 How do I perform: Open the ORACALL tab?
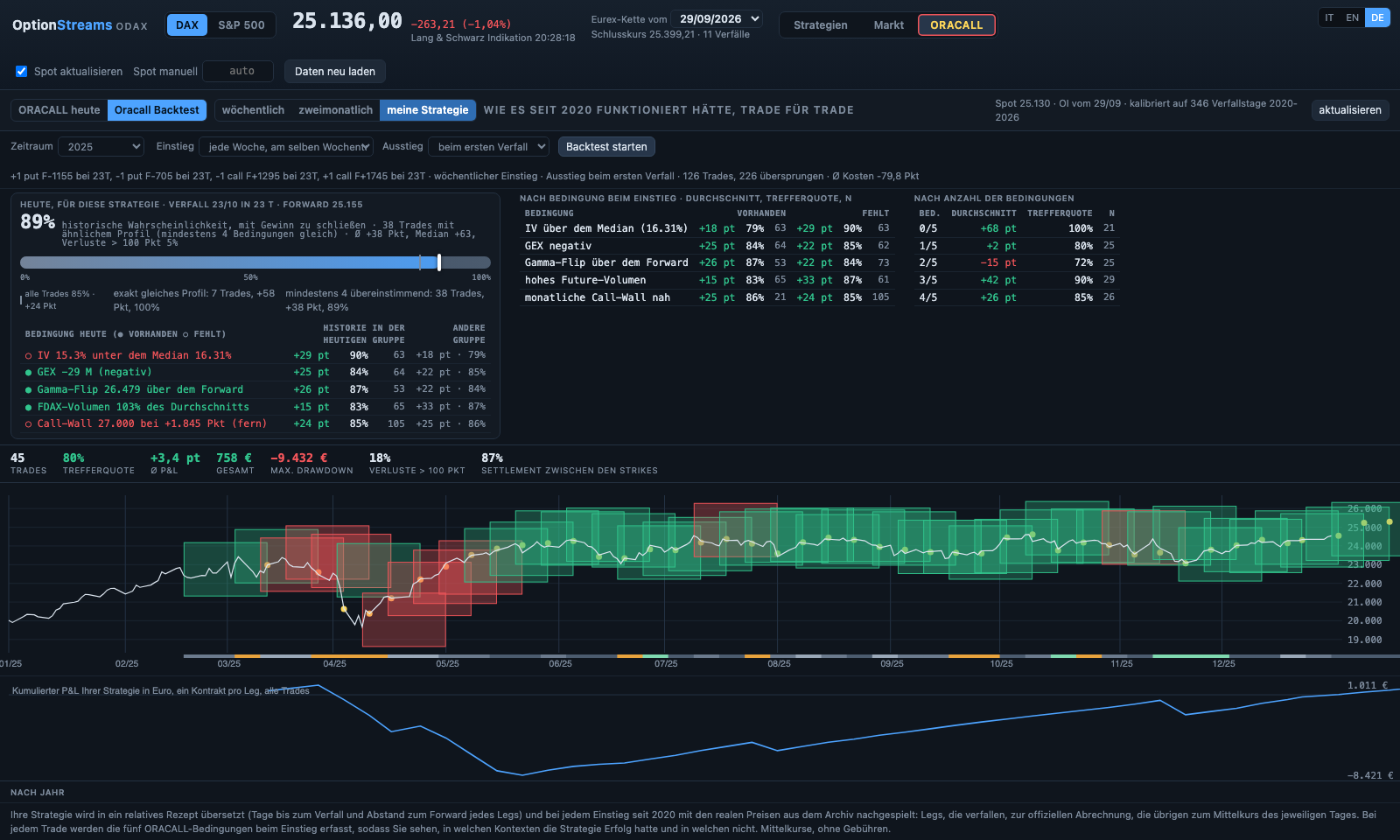tap(956, 25)
